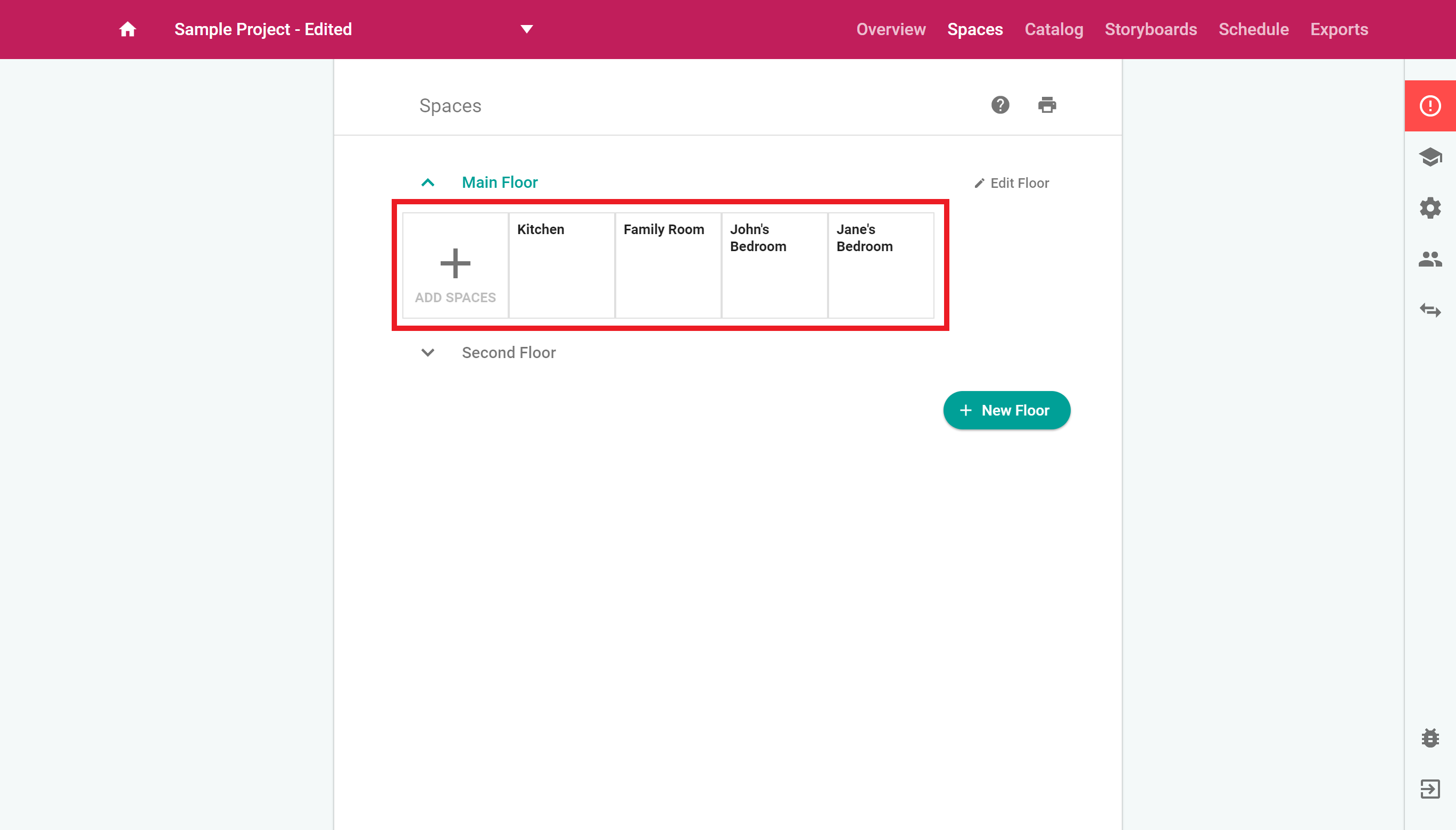
Task: Open Jane's Bedroom space card
Action: click(881, 265)
